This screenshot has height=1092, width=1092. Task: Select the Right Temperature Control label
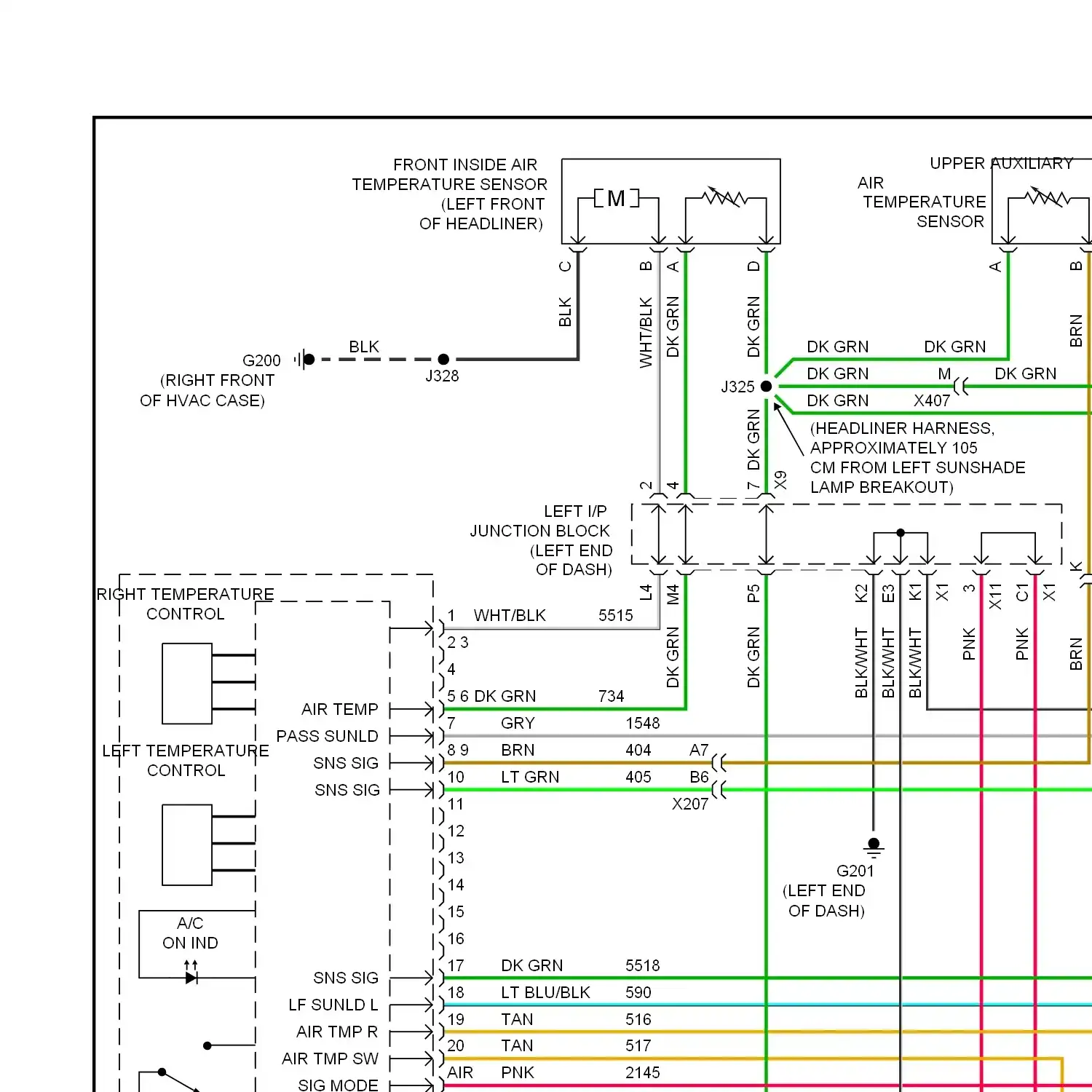(186, 604)
